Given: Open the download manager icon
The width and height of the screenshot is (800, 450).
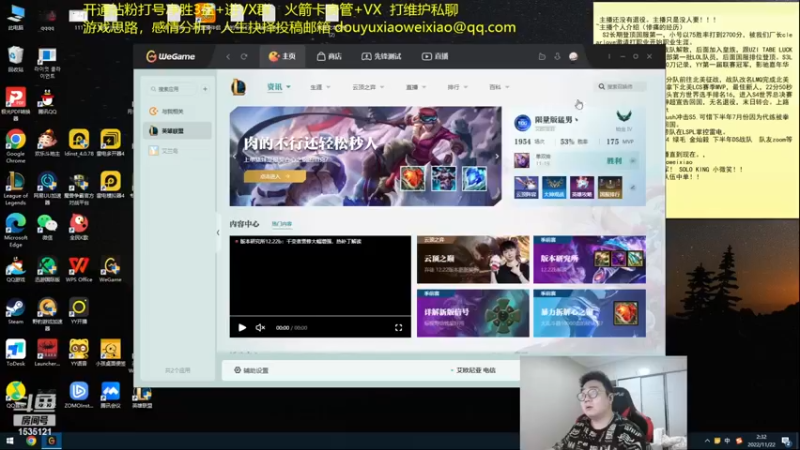Looking at the screenshot, I should click(557, 56).
